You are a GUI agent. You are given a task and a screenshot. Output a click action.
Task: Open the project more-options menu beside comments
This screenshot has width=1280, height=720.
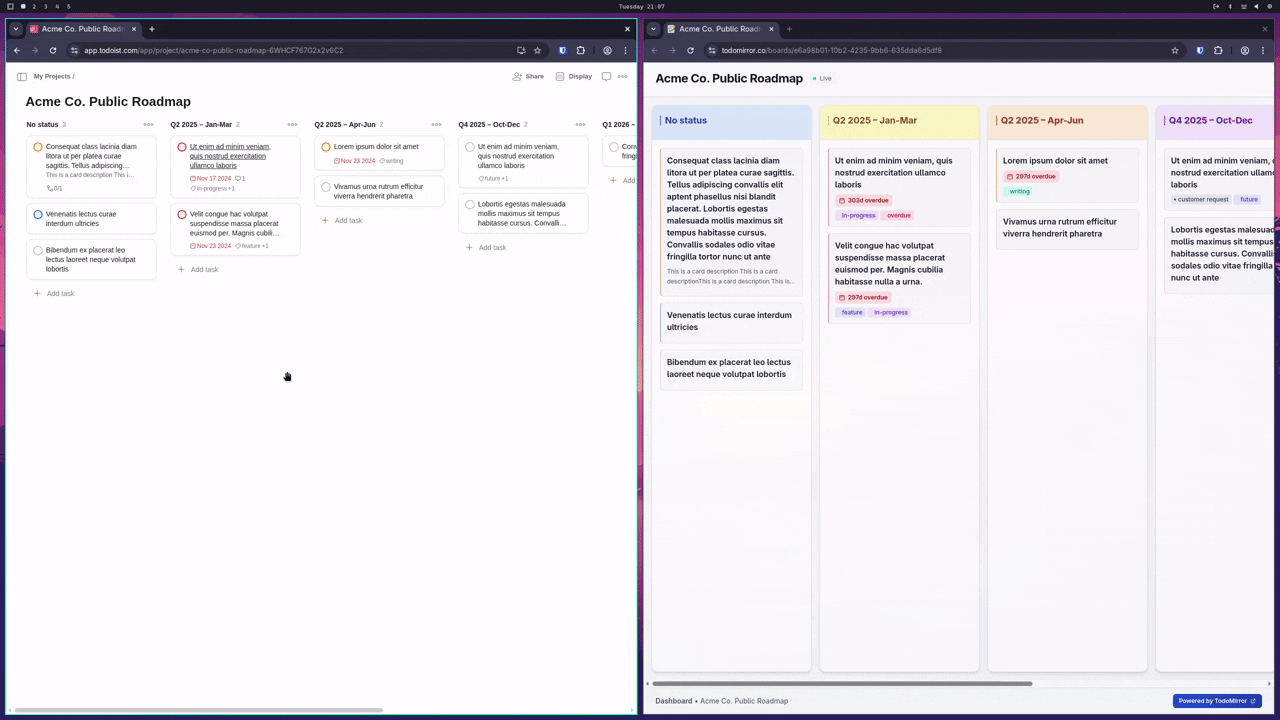click(622, 76)
